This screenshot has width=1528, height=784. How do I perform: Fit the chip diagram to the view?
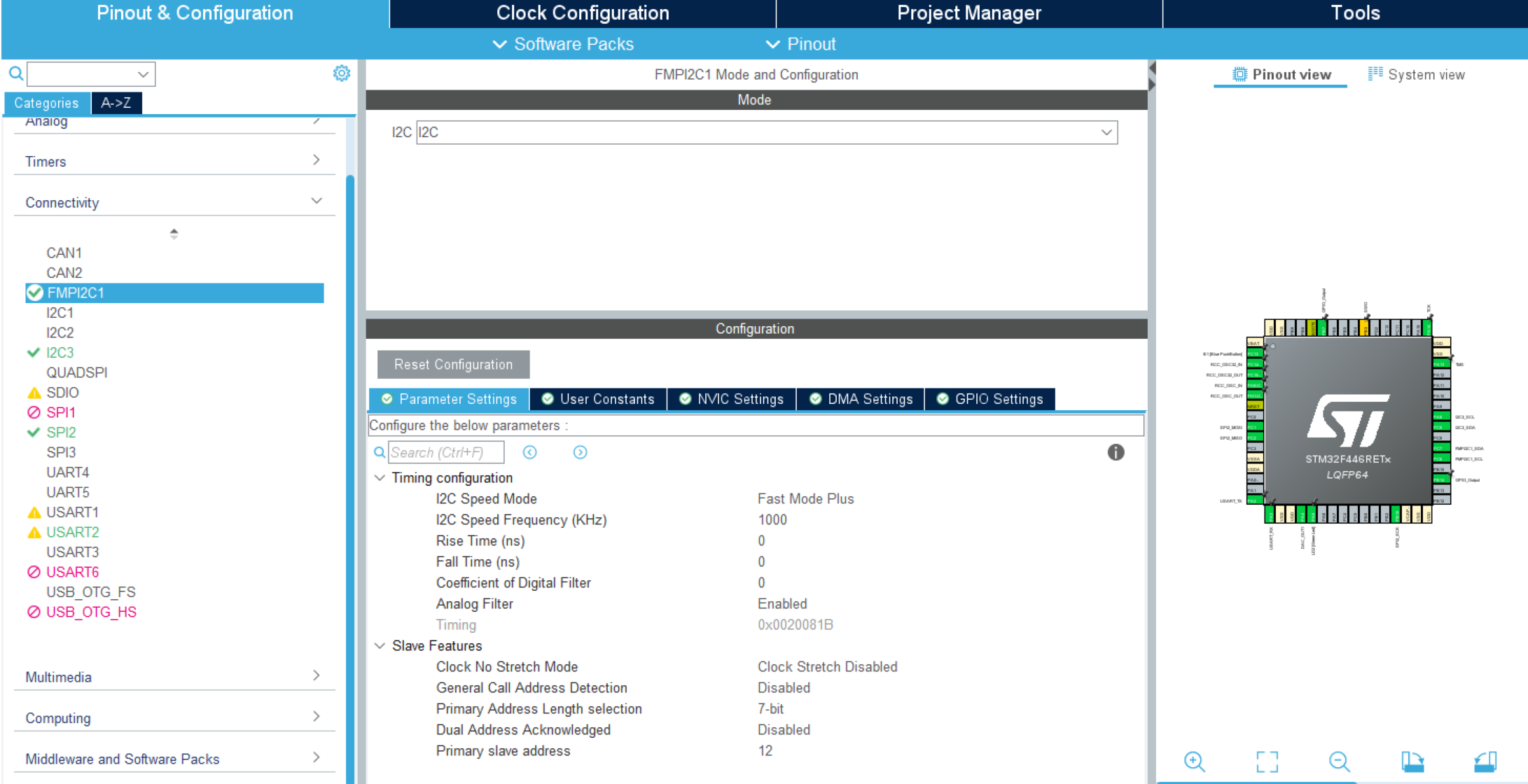click(1268, 762)
